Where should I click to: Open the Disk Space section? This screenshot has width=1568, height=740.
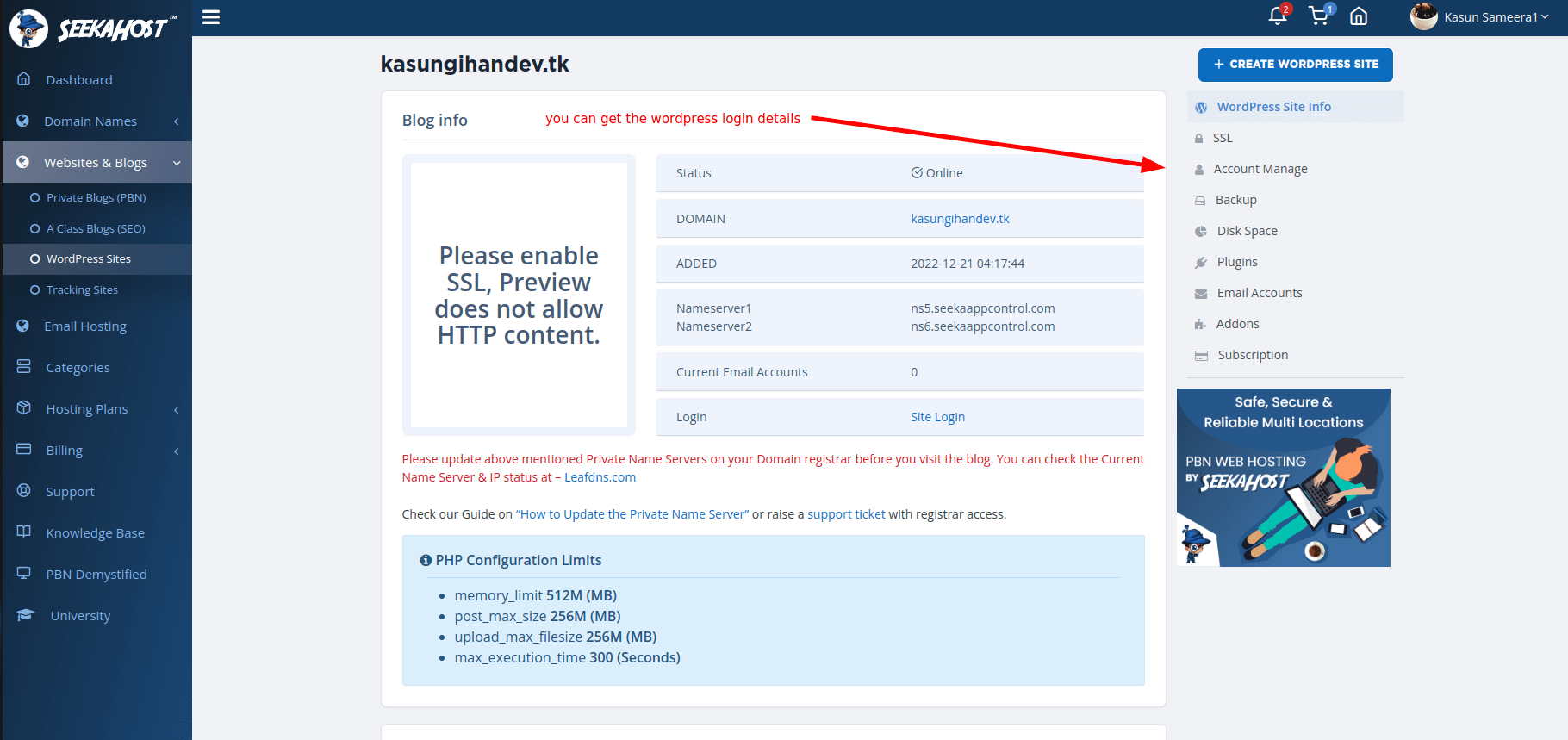coord(1247,231)
